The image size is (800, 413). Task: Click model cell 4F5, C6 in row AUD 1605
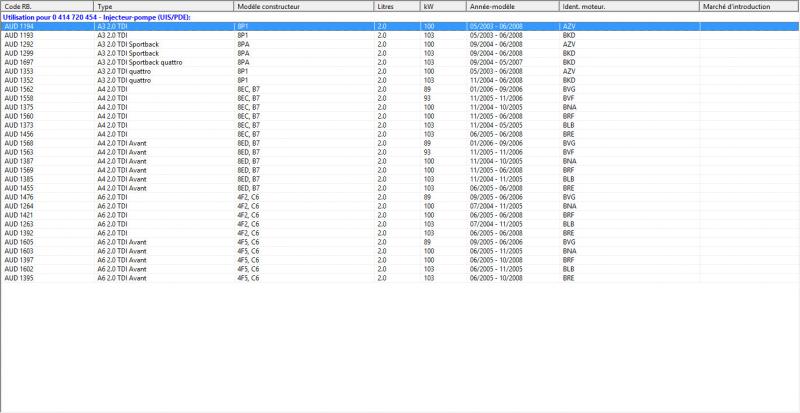248,242
